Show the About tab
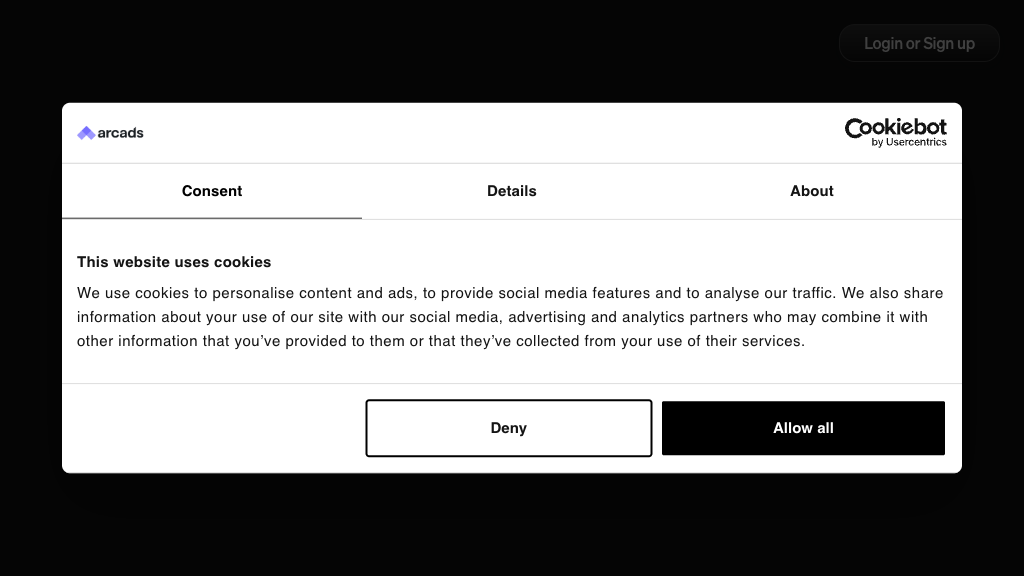Screen dimensions: 1024x576 (x=812, y=191)
